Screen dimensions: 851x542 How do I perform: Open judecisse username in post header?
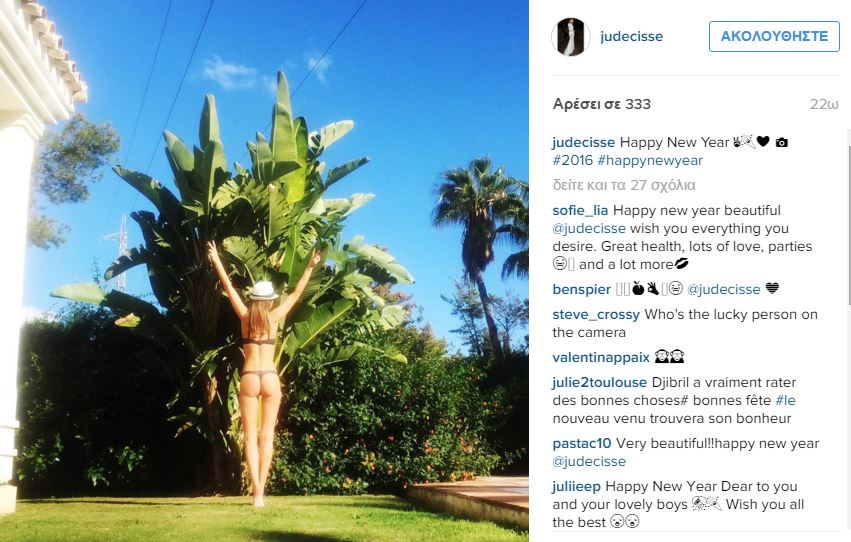tap(631, 36)
